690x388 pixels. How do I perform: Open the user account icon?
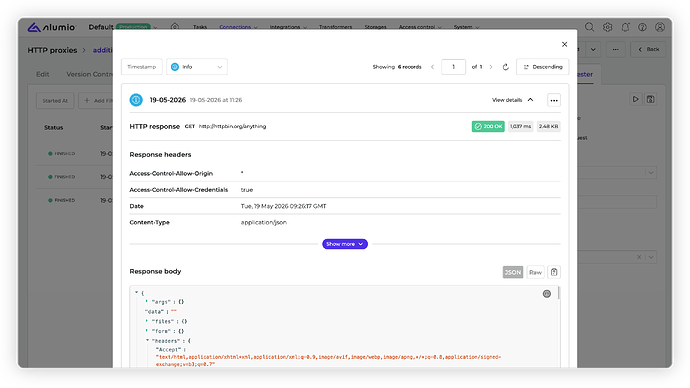(x=660, y=27)
